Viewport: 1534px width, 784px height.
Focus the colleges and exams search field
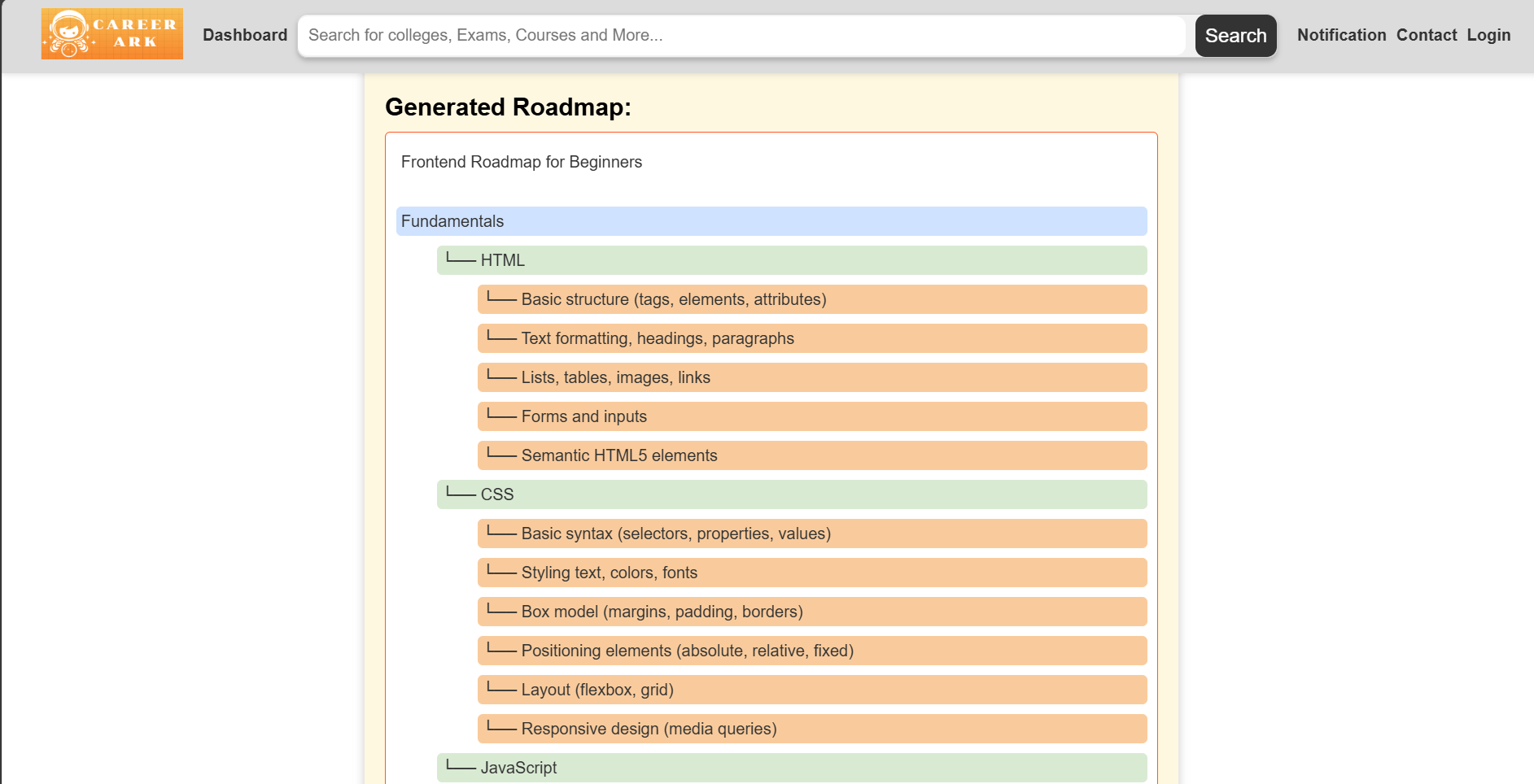[x=741, y=36]
